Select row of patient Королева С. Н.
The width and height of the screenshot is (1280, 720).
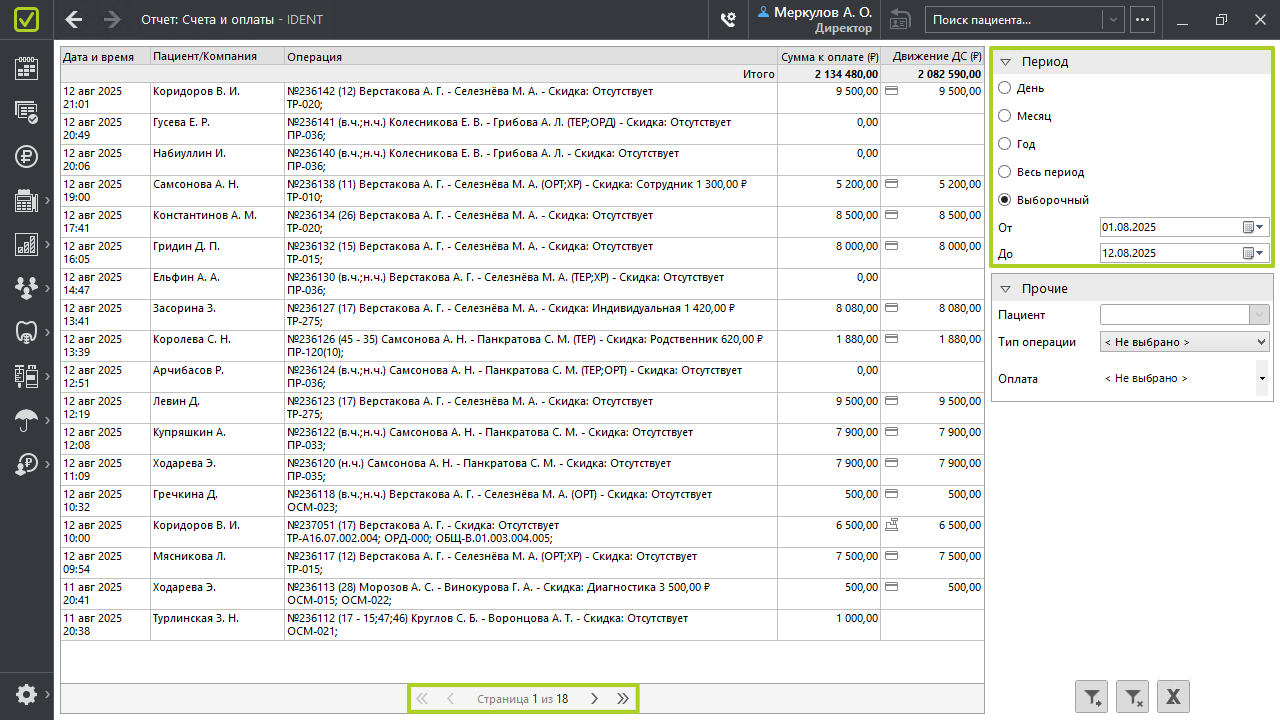[522, 346]
